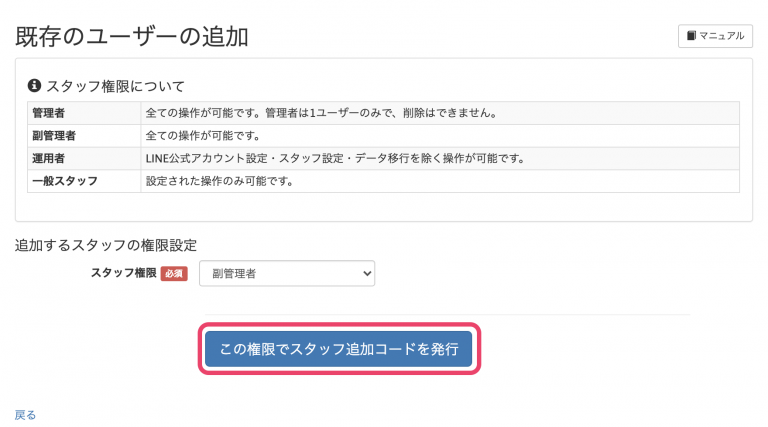Click the 管理者は1ユーザーのみ description text

[x=321, y=113]
